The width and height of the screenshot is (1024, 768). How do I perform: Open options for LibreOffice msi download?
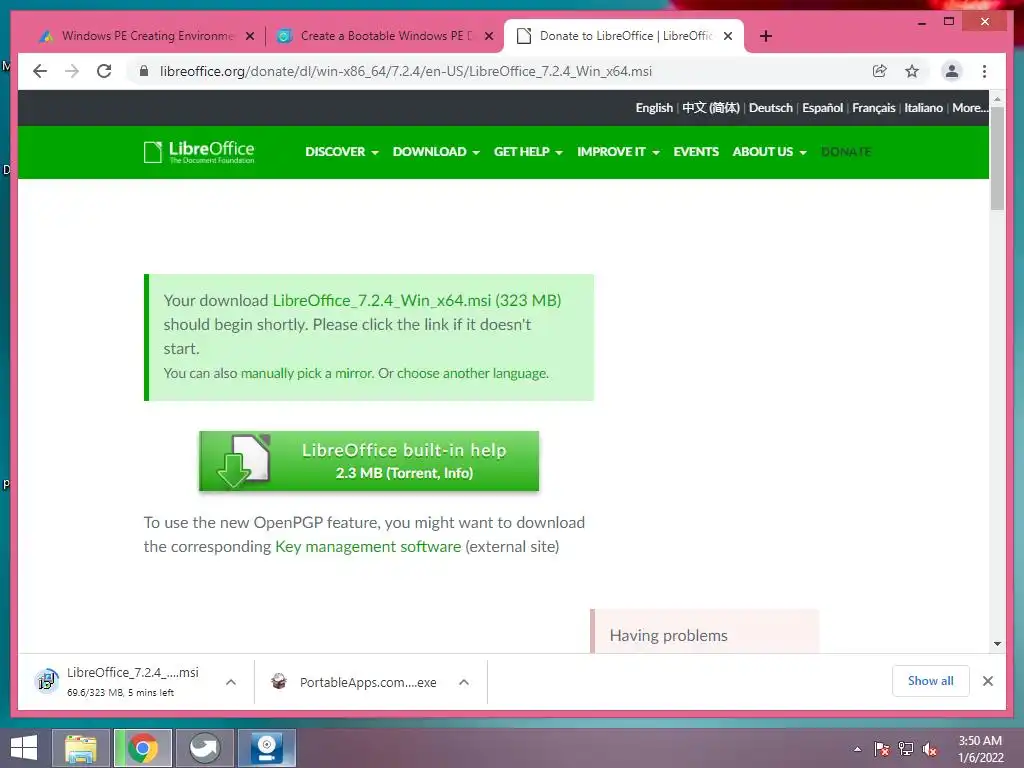(231, 682)
